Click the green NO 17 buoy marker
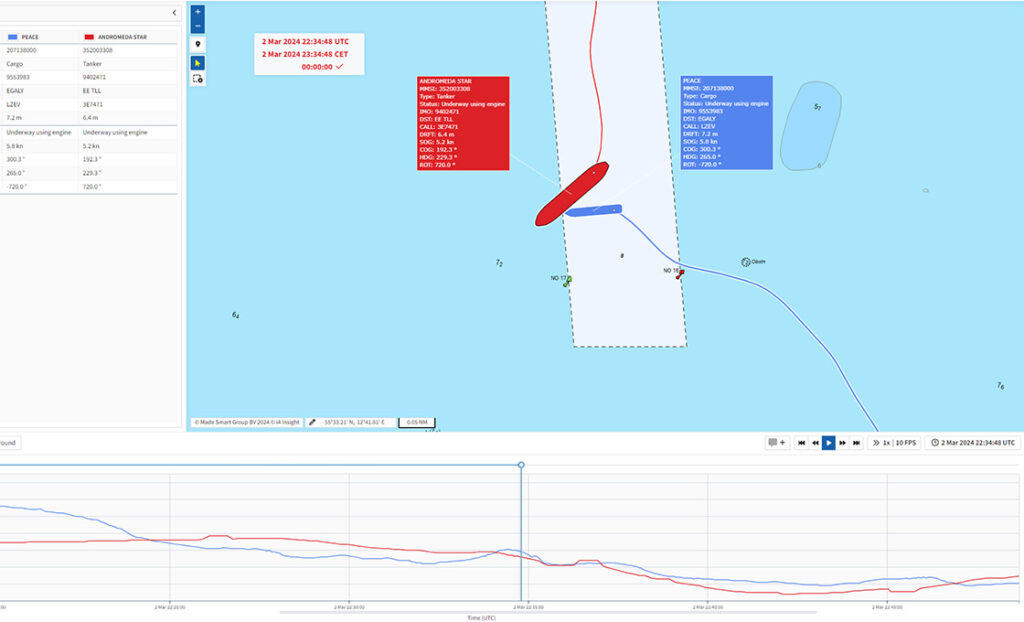Screen dimensions: 1024x622 [568, 282]
